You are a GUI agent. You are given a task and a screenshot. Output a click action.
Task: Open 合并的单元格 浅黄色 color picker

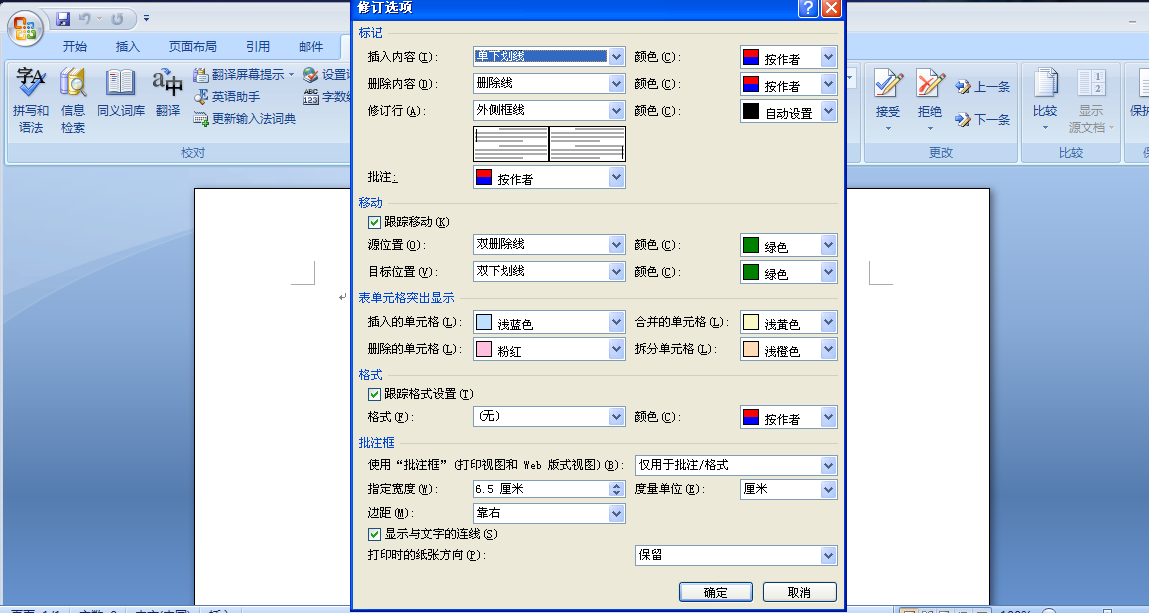coord(788,322)
